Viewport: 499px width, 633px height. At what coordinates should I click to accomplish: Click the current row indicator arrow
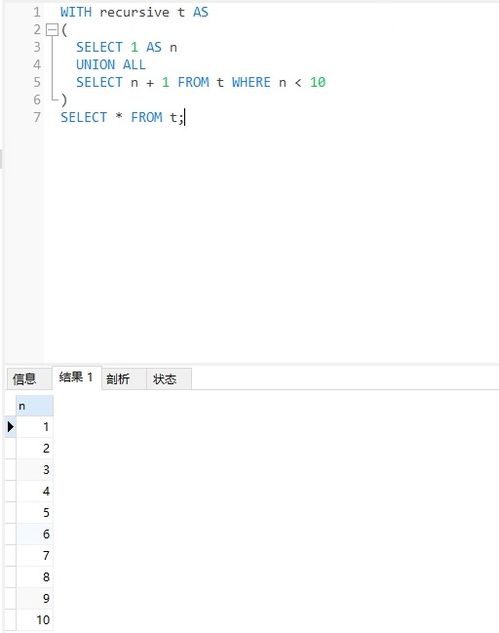click(x=10, y=427)
